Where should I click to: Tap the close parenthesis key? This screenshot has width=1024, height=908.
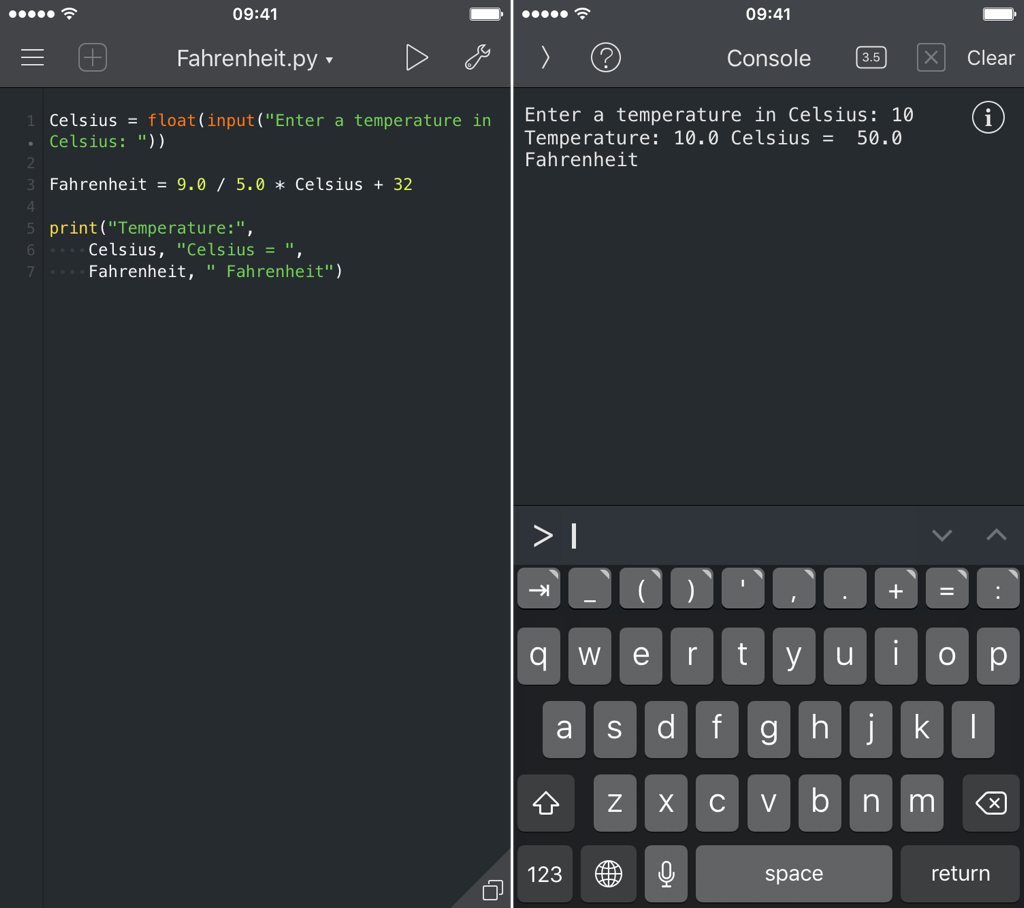[x=692, y=589]
